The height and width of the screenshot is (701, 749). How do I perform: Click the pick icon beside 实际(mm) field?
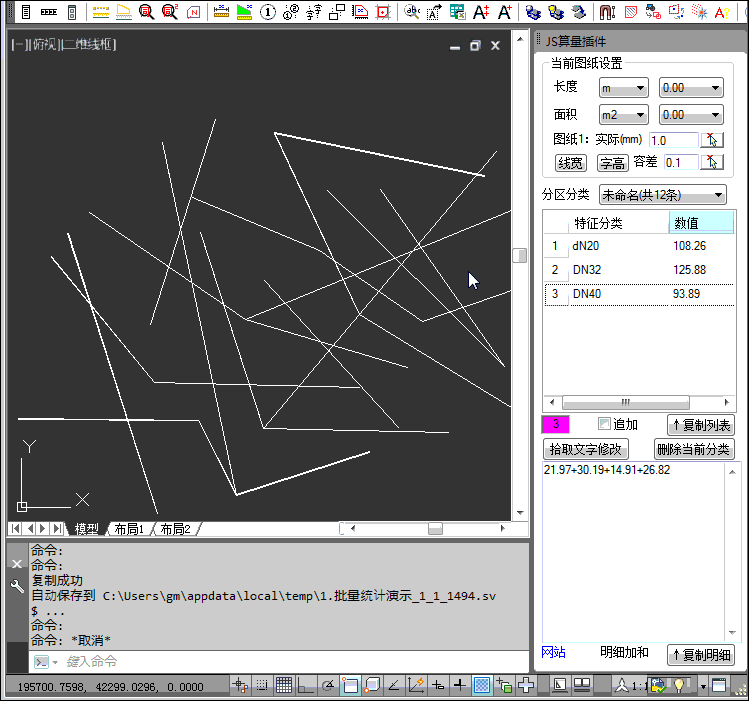(x=712, y=140)
